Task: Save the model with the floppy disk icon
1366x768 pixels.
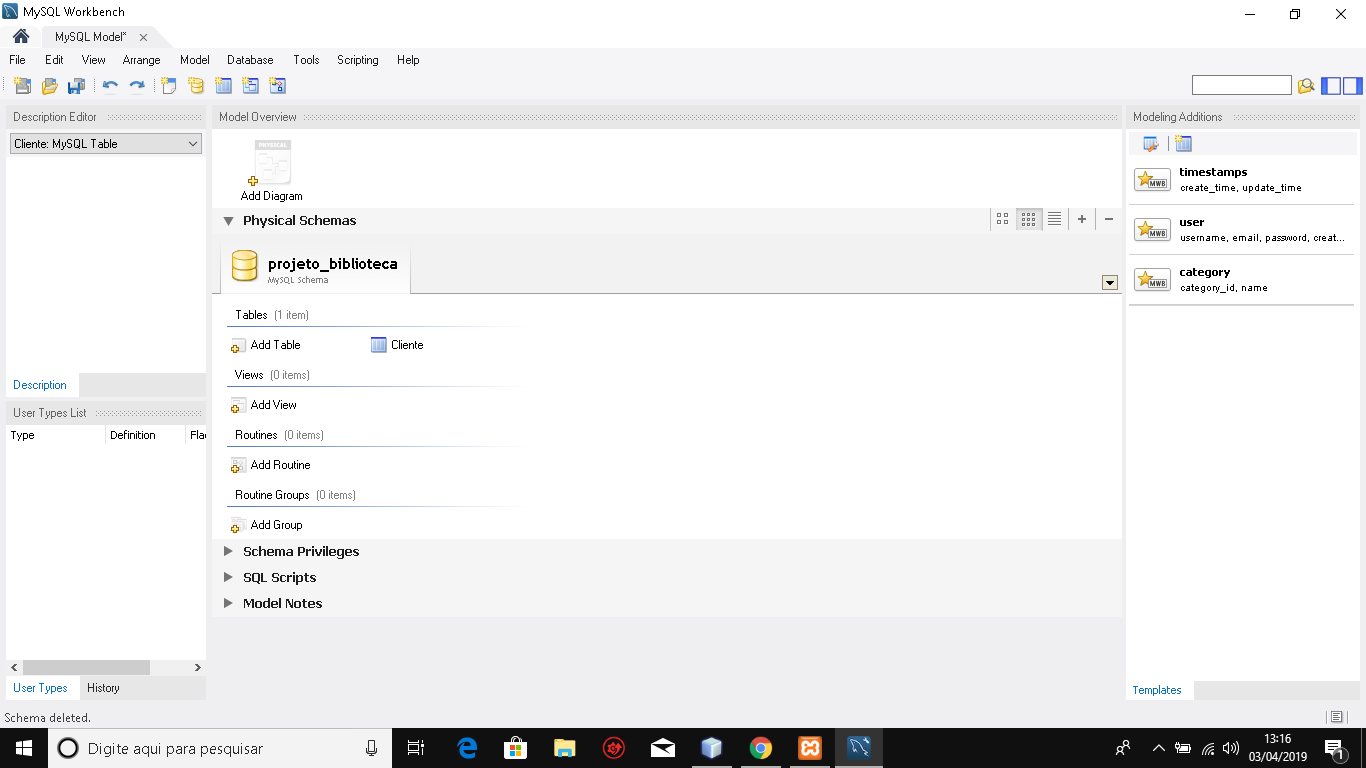Action: pyautogui.click(x=76, y=86)
